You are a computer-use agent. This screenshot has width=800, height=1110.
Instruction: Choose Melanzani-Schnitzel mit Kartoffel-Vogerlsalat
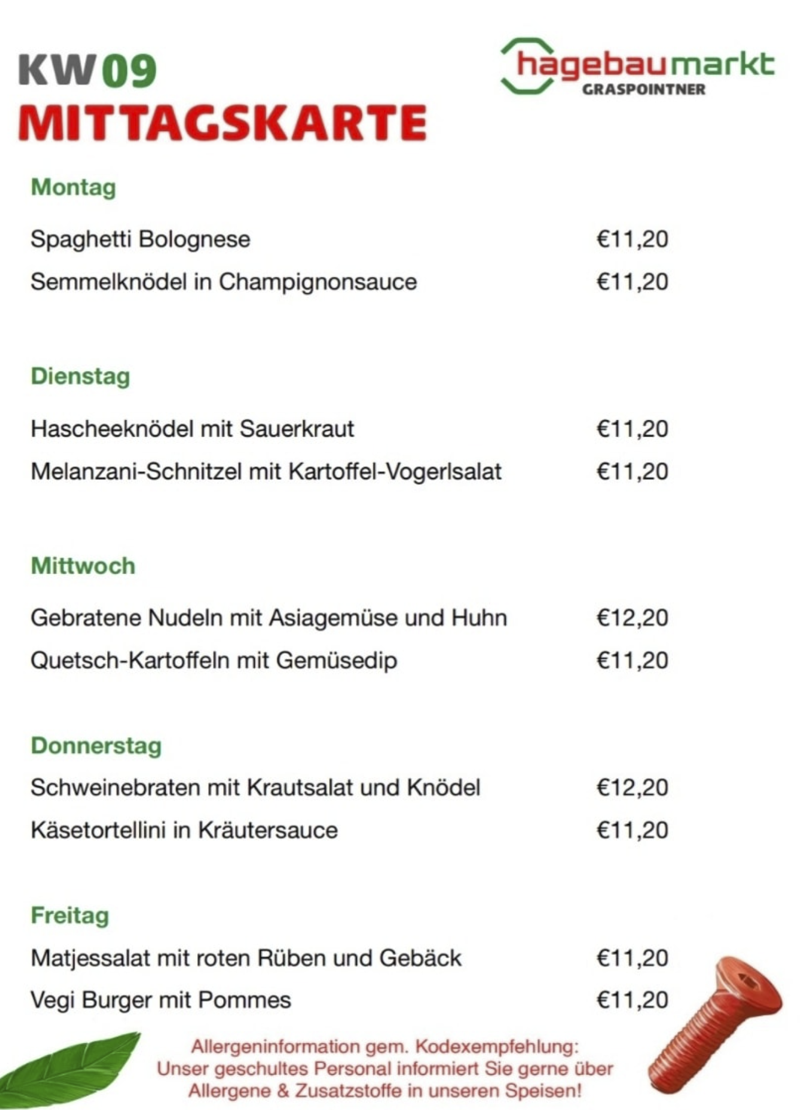[266, 471]
